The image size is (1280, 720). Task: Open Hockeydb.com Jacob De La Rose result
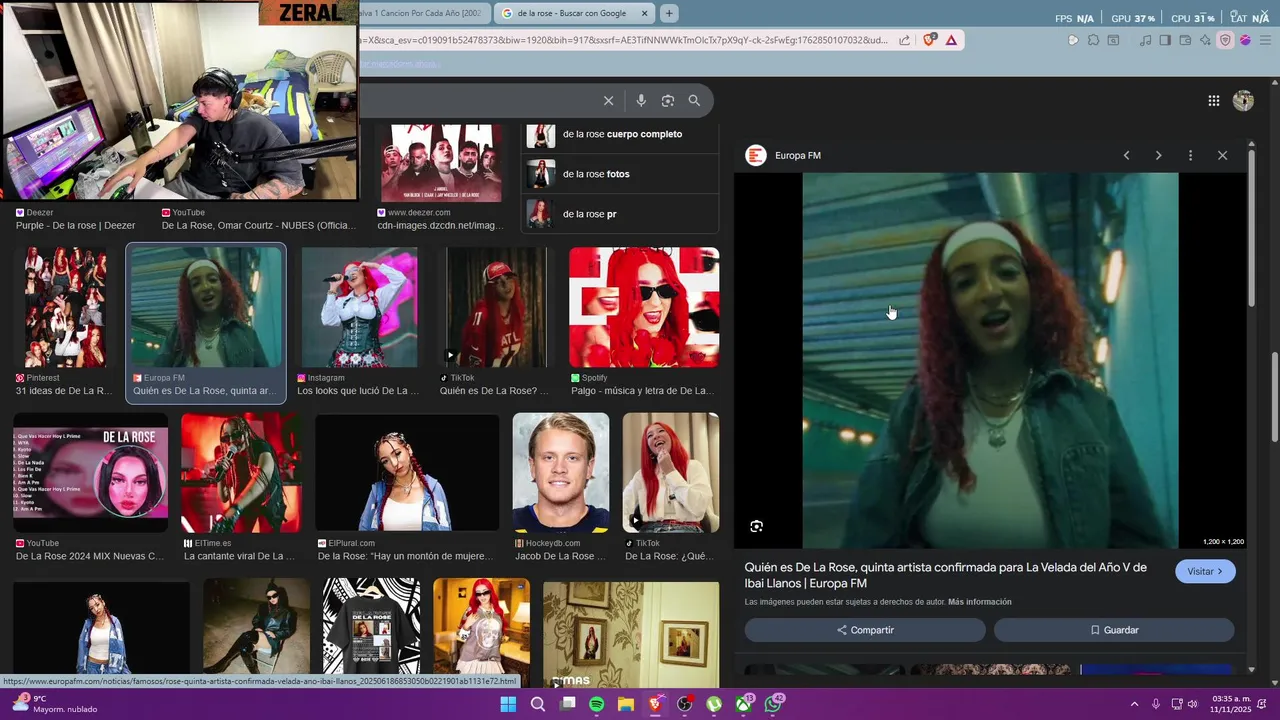(560, 487)
